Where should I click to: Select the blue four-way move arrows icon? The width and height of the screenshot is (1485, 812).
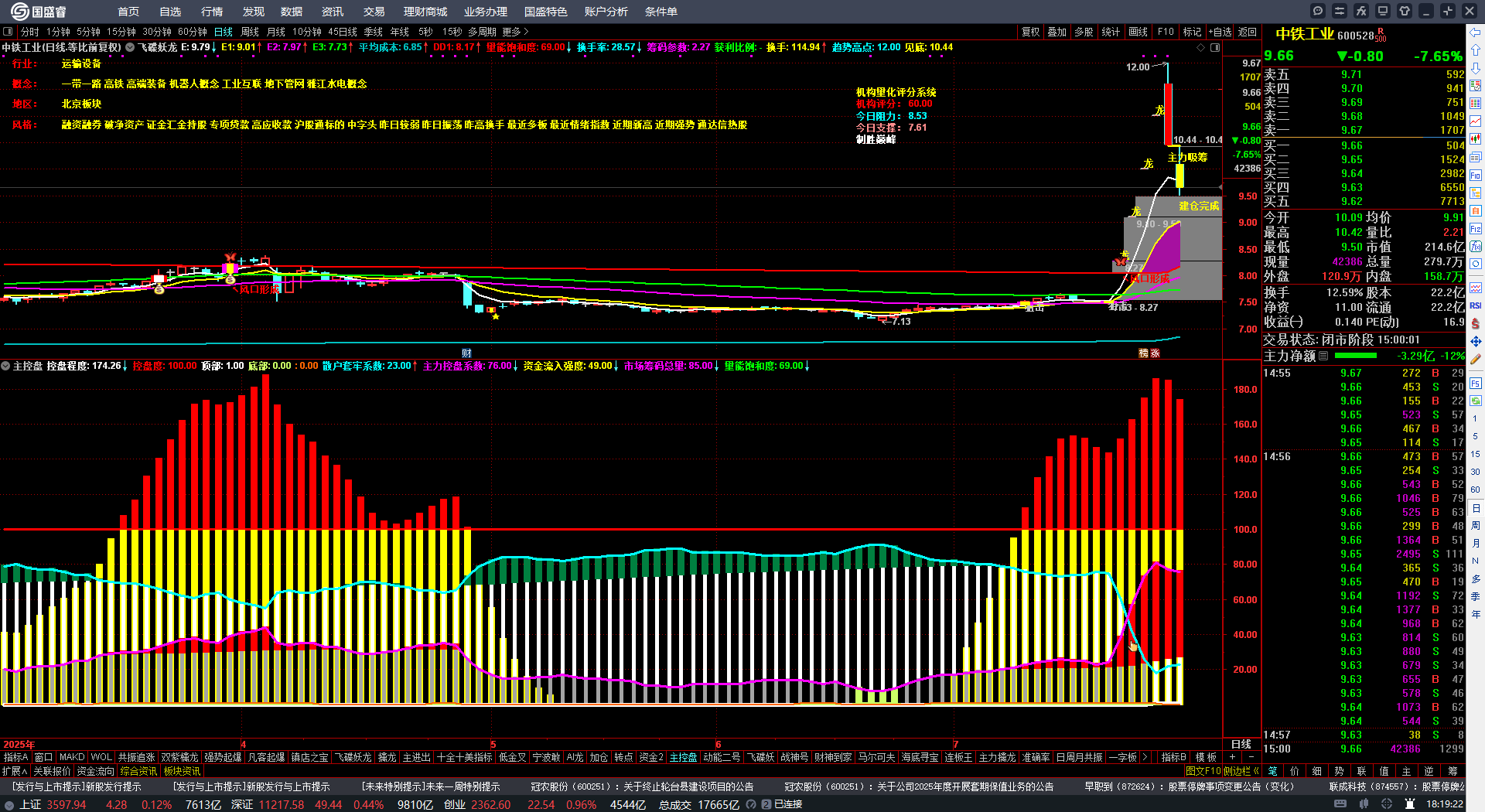(x=1476, y=341)
